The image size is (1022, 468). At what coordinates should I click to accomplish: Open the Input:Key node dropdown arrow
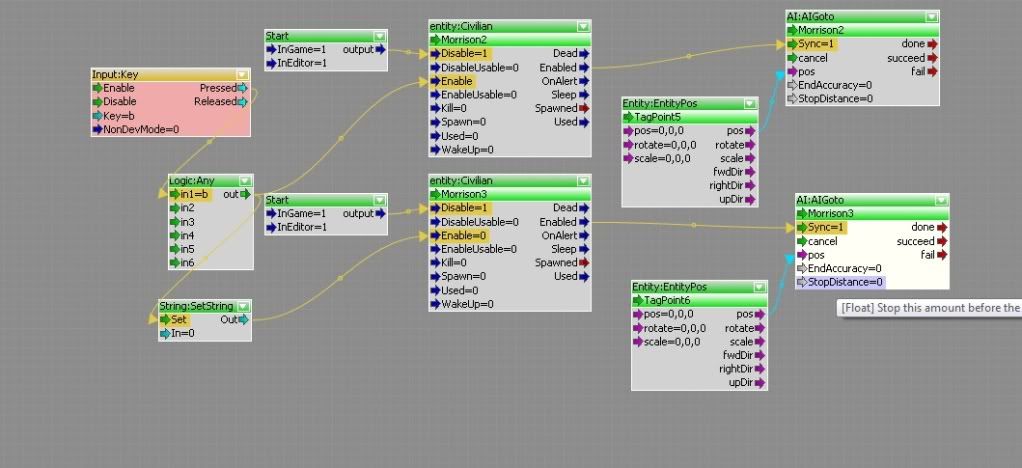pos(241,74)
